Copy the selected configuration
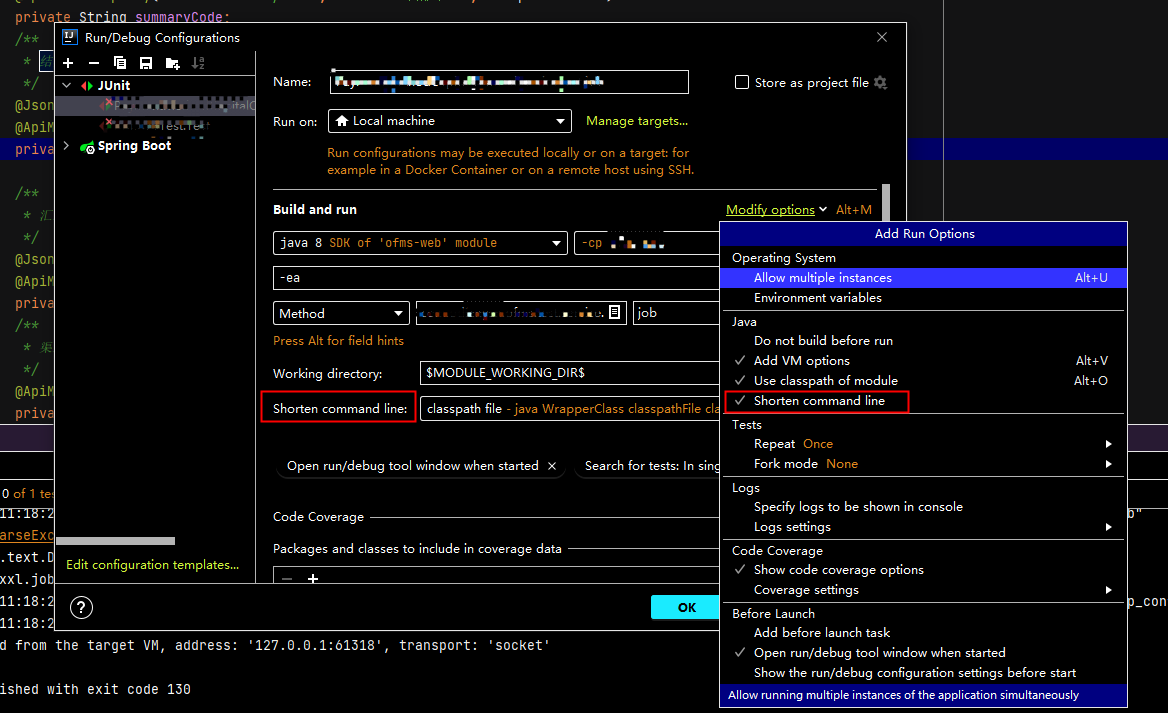 [x=119, y=62]
